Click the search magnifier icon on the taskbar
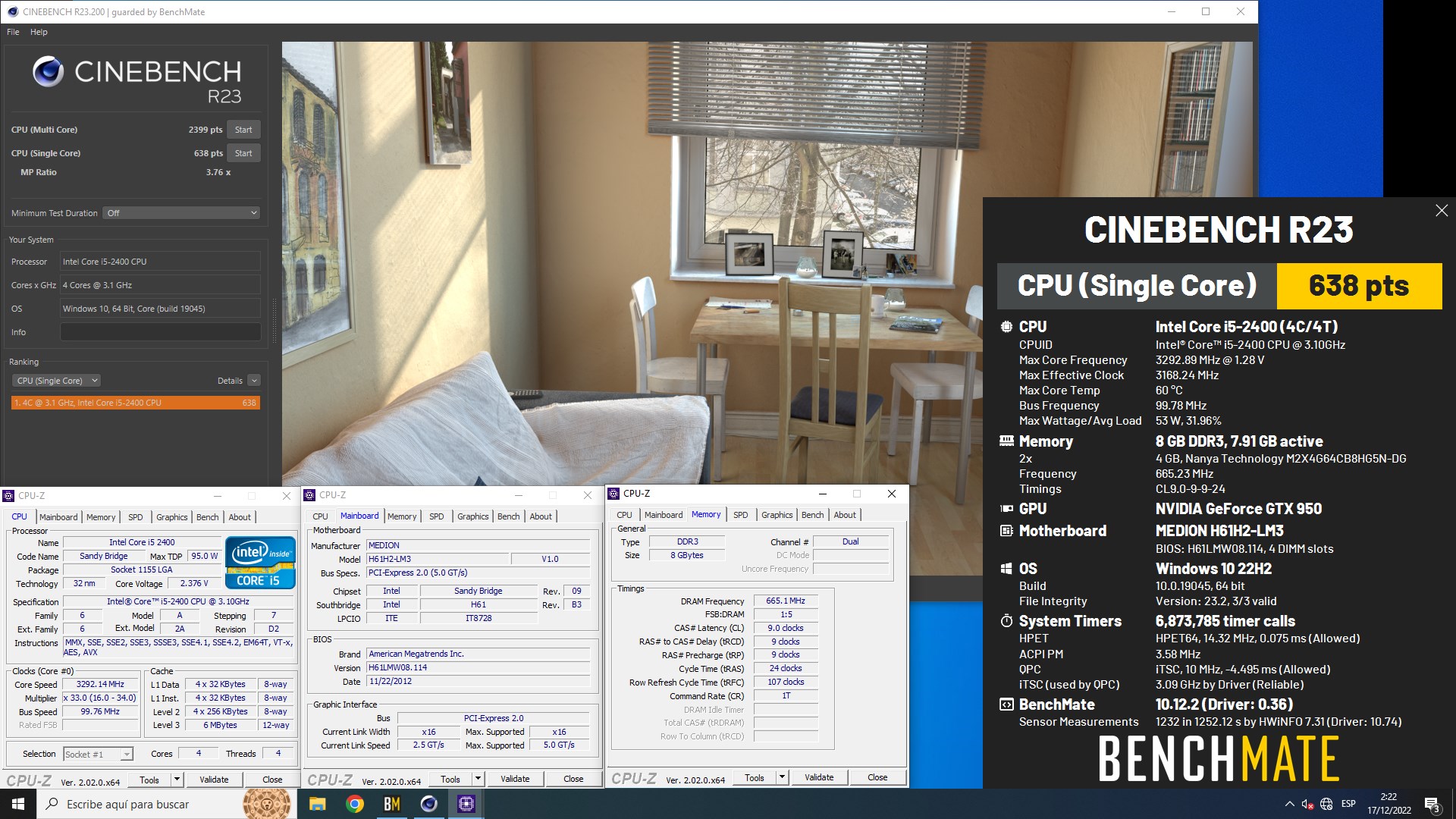This screenshot has height=819, width=1456. [52, 804]
